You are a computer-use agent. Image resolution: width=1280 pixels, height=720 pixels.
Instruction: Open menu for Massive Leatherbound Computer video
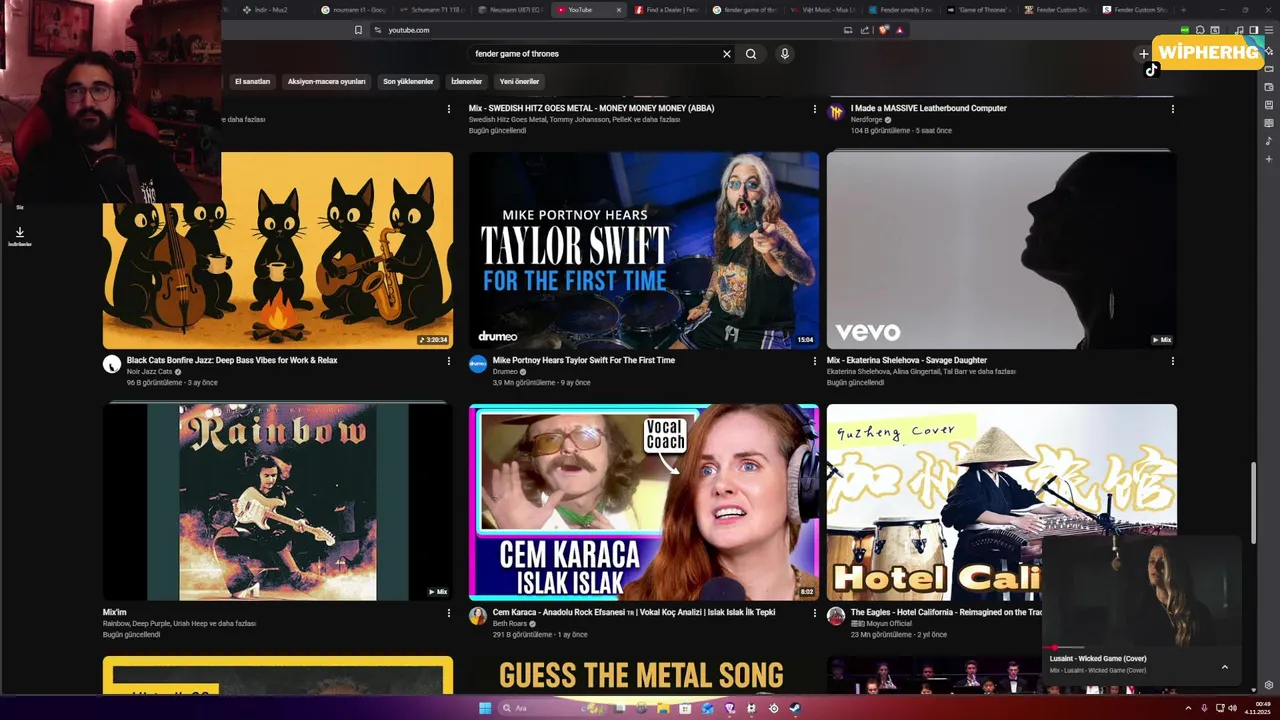coord(1172,109)
